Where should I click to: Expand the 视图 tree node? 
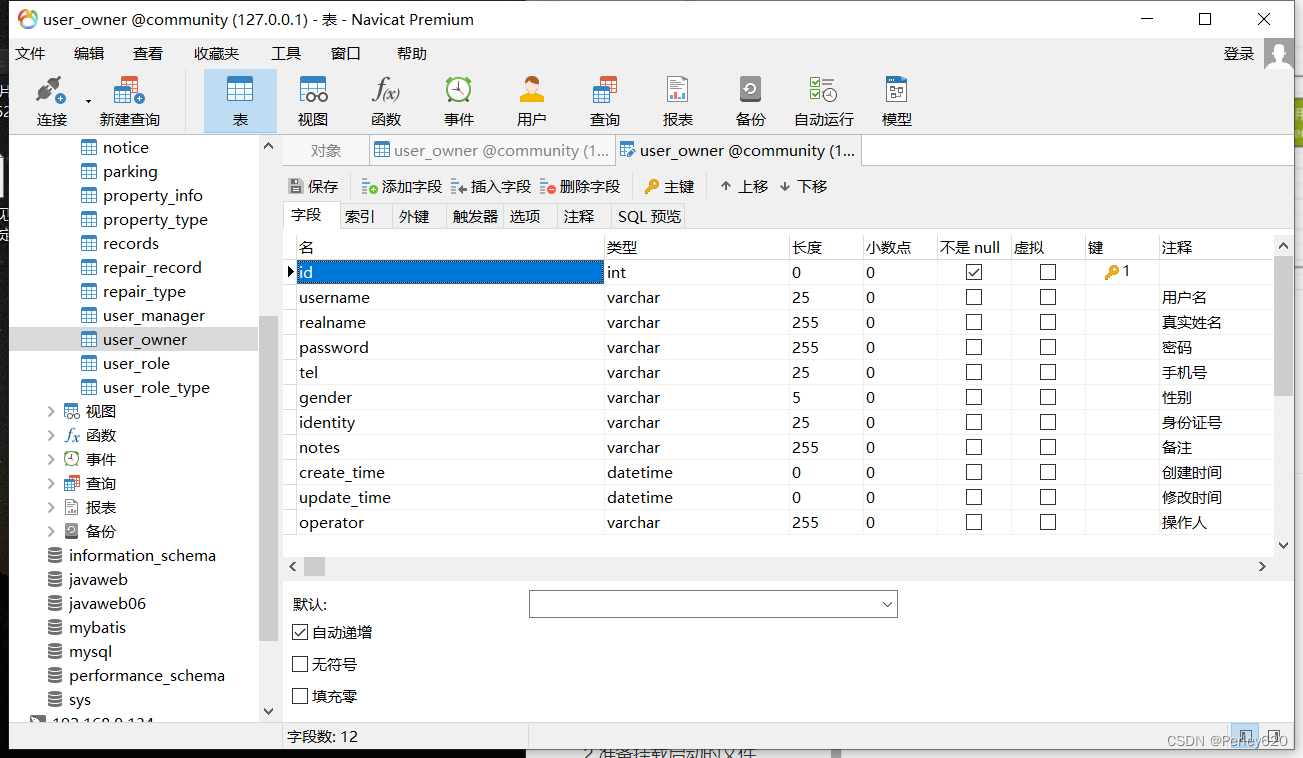[x=51, y=412]
